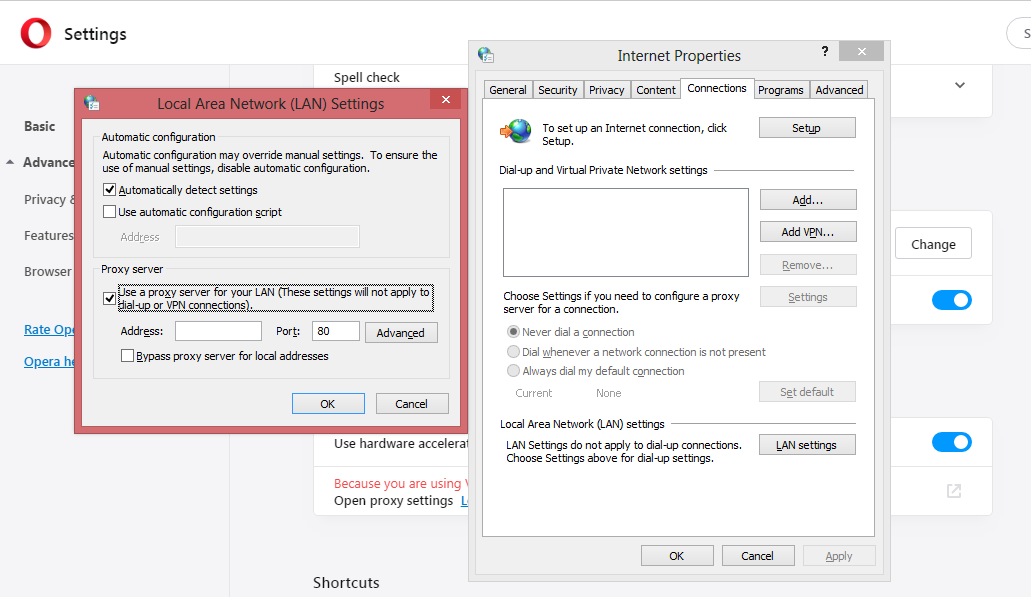This screenshot has height=597, width=1031.
Task: Click the Add VPN button
Action: pos(807,231)
